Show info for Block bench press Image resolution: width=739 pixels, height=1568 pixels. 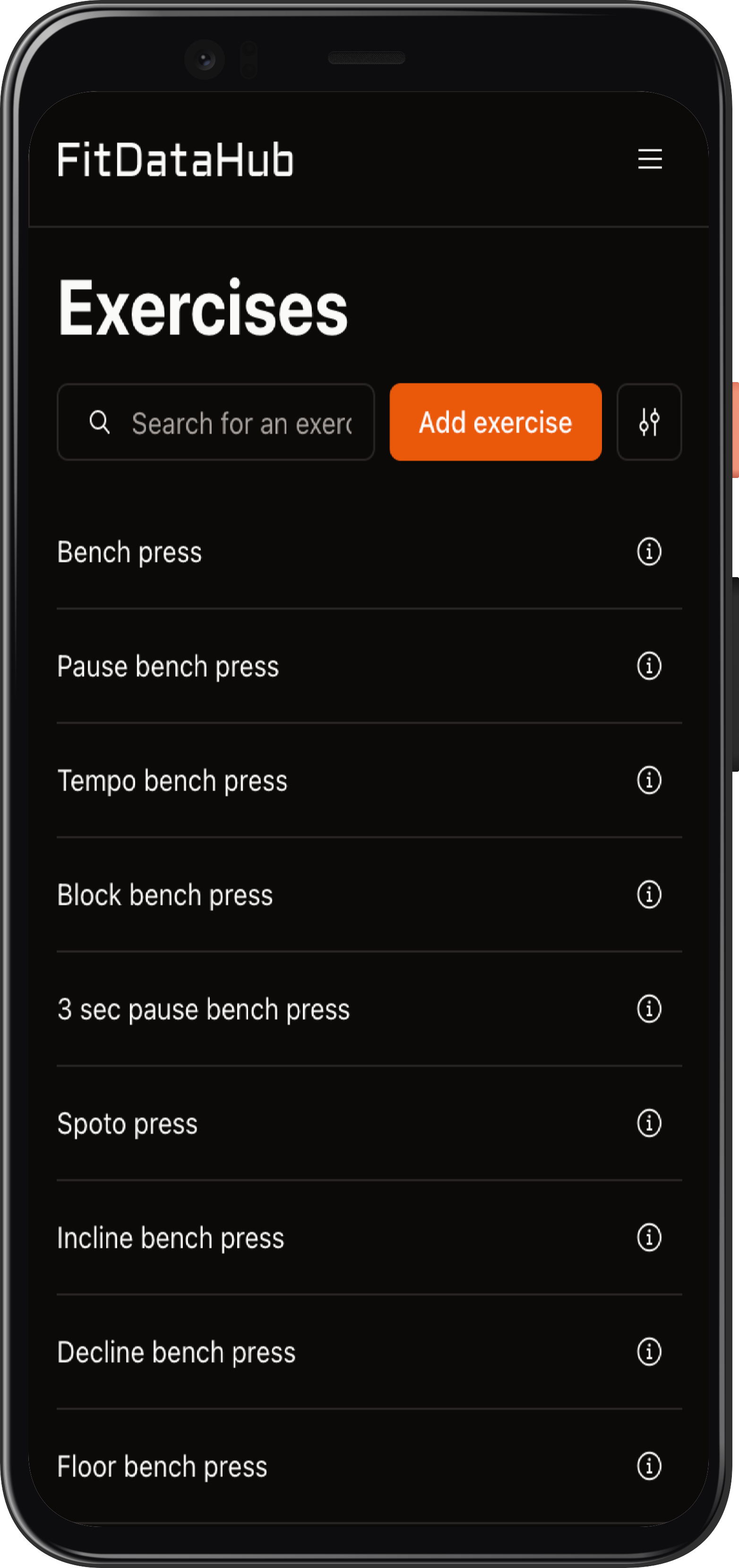point(649,895)
